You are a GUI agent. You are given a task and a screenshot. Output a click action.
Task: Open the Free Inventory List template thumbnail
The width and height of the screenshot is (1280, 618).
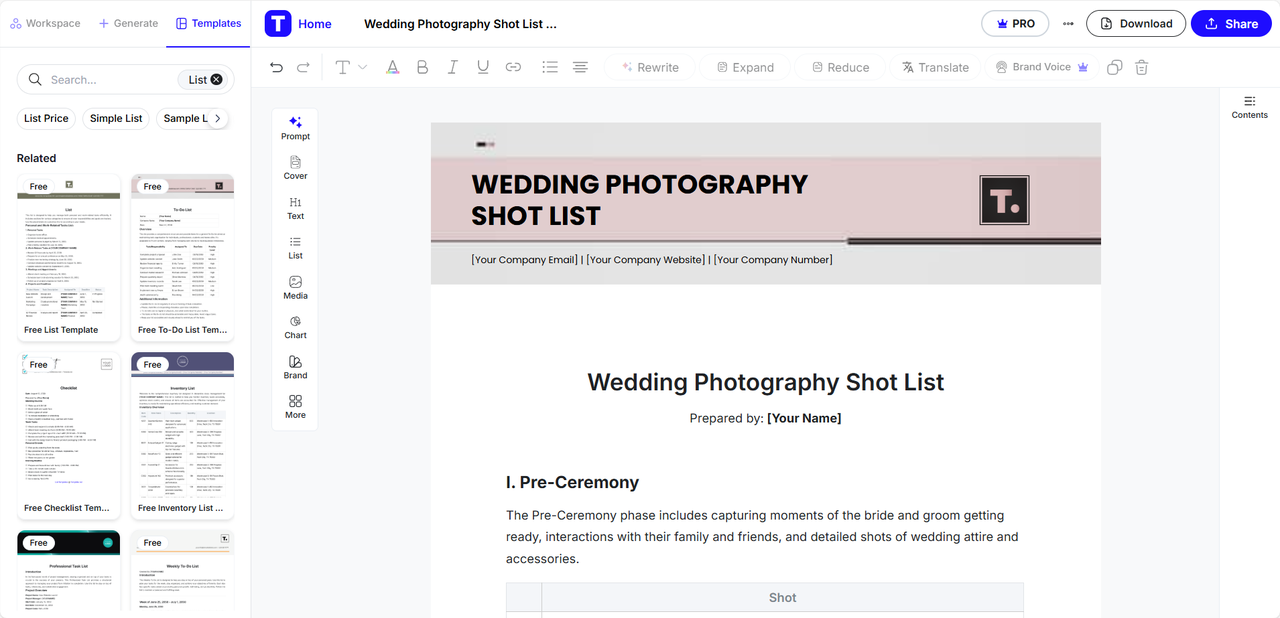(183, 436)
